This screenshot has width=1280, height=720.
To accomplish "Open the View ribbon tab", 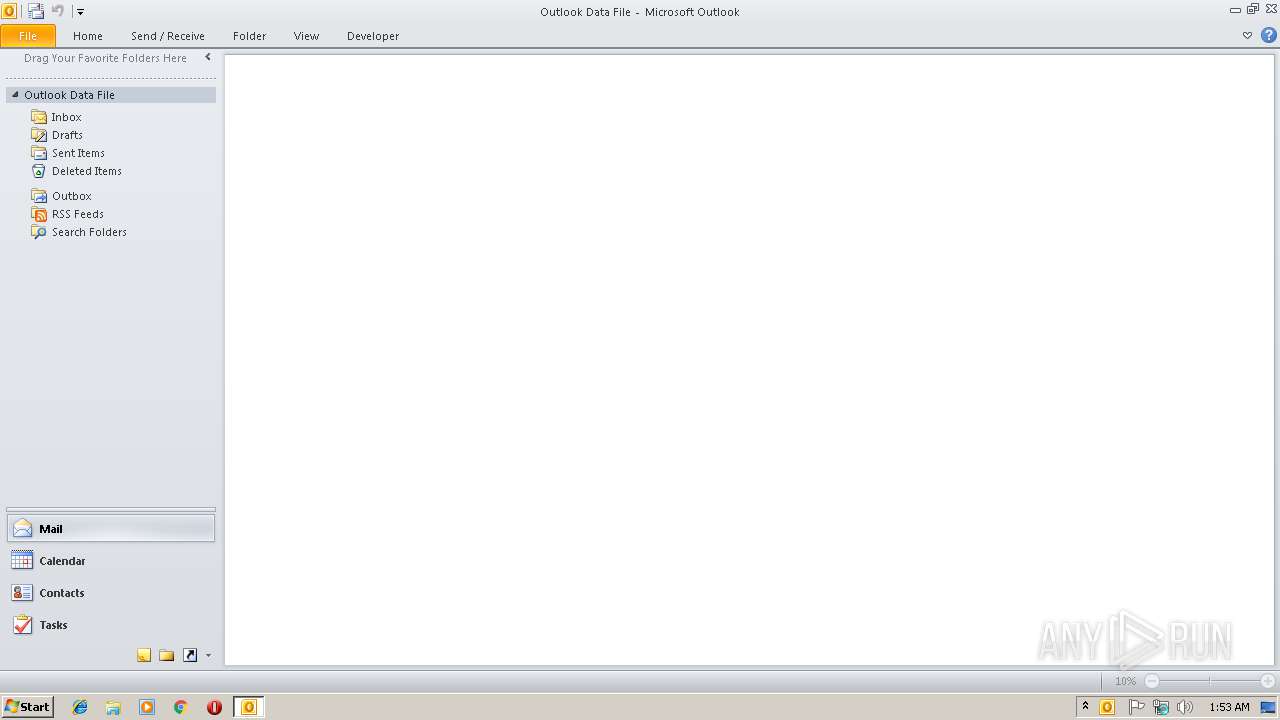I will [x=306, y=36].
